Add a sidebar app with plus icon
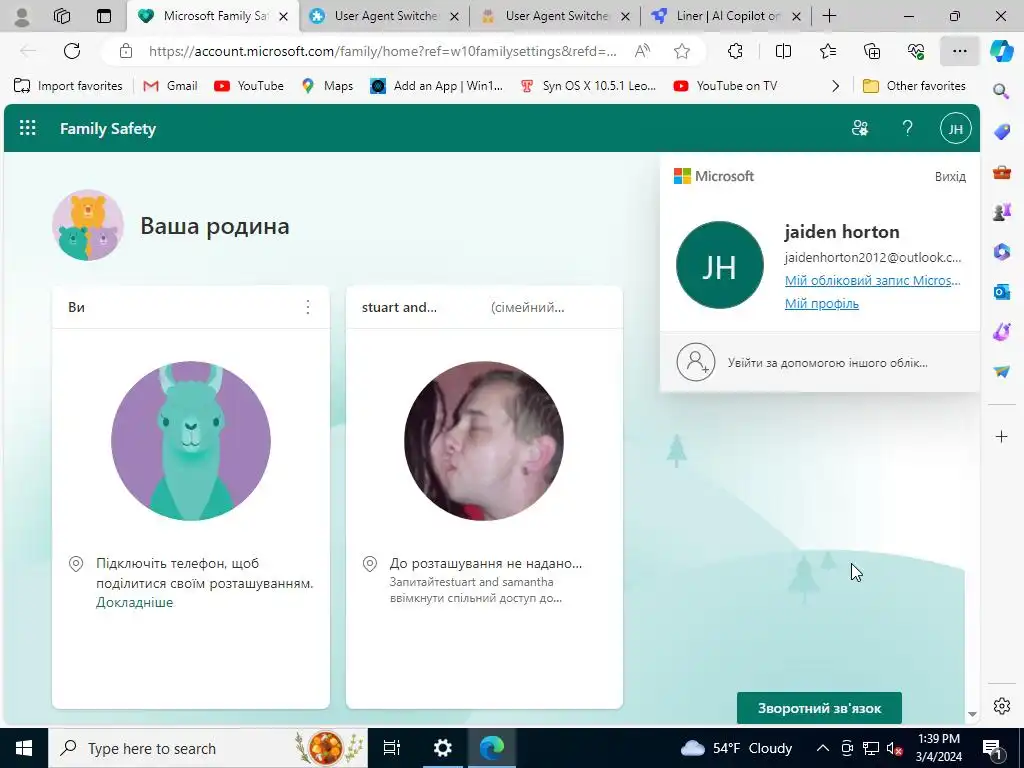The image size is (1024, 768). (x=1001, y=436)
